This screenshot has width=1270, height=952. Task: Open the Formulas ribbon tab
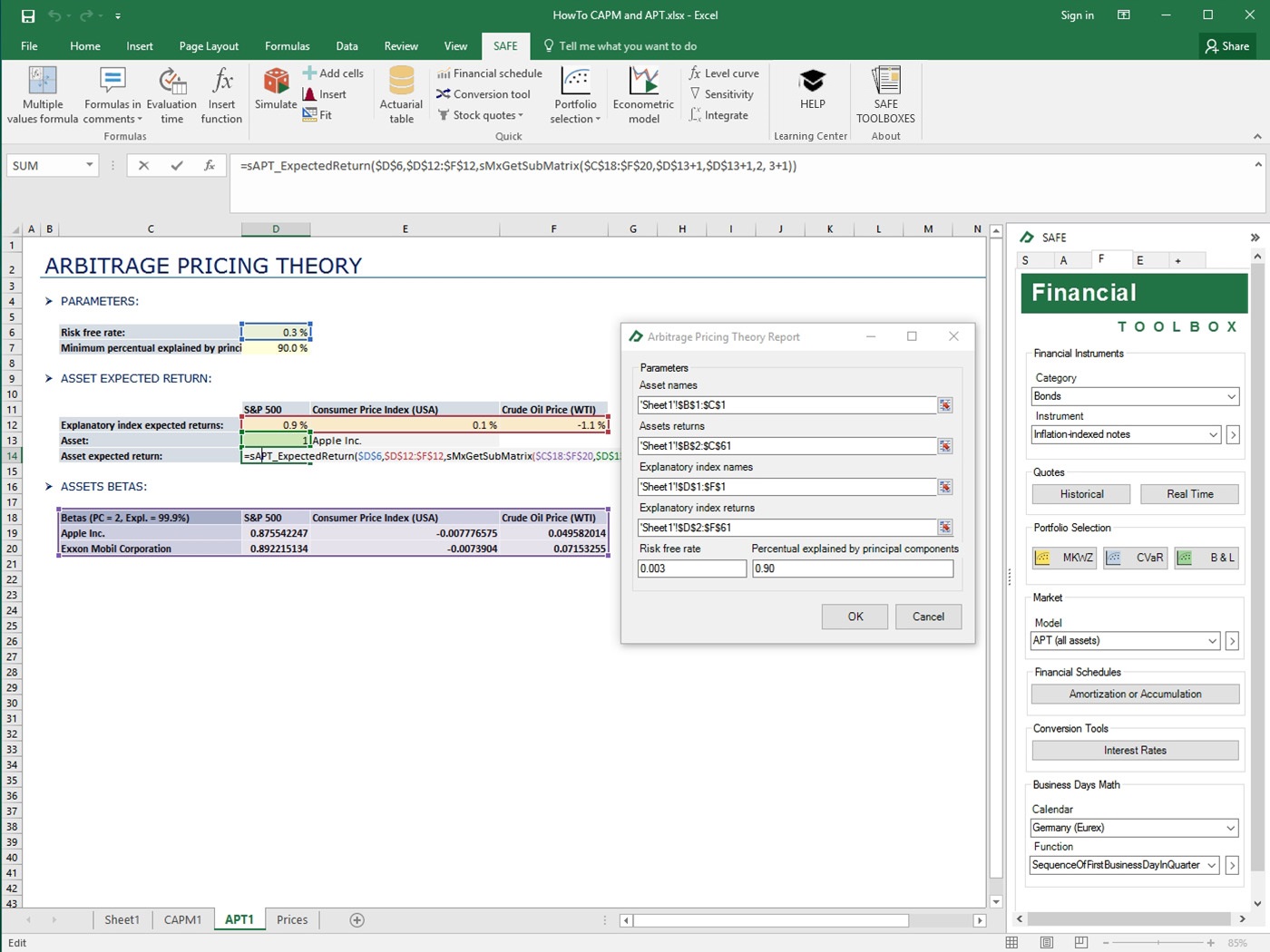pos(287,46)
